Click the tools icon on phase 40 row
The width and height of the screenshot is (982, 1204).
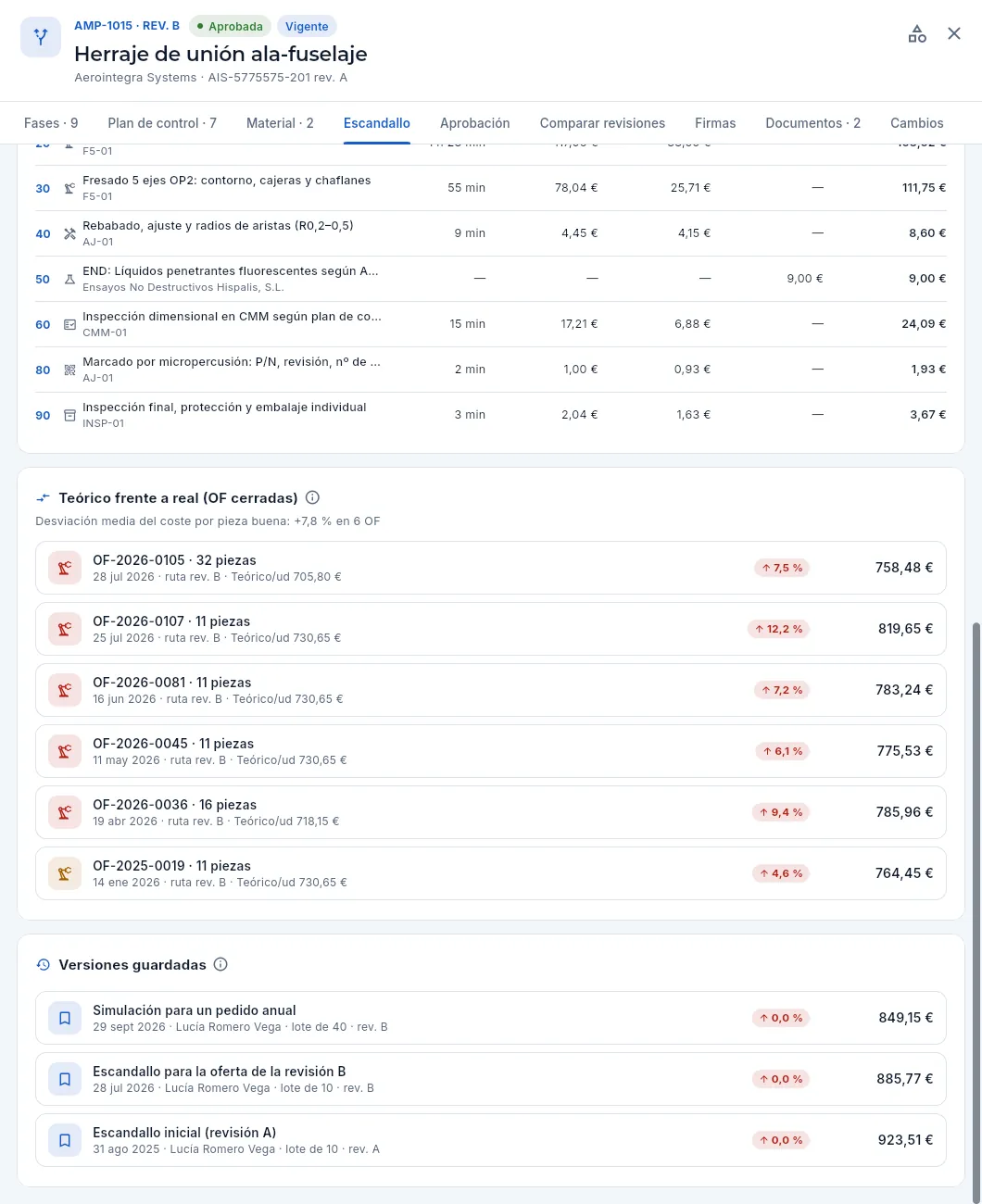click(69, 233)
